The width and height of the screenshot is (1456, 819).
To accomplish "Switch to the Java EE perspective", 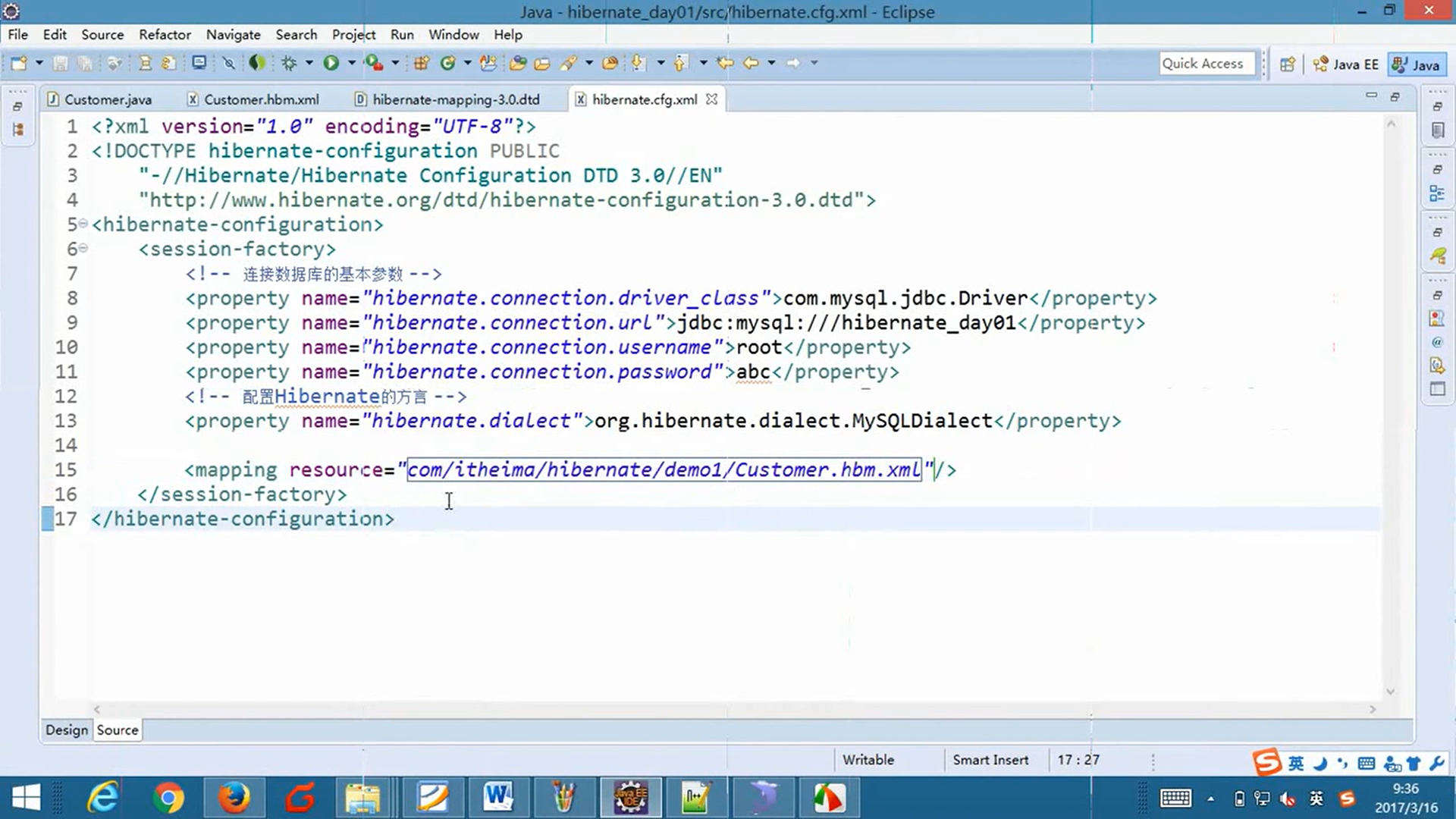I will pyautogui.click(x=1346, y=64).
